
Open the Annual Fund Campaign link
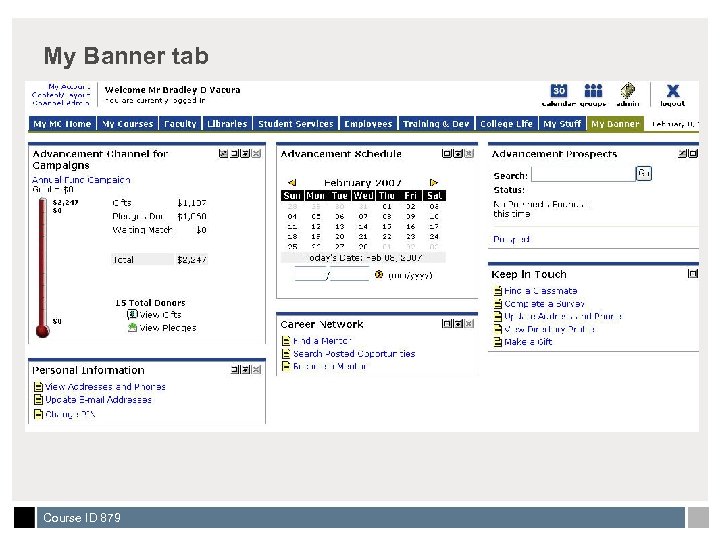[x=81, y=180]
